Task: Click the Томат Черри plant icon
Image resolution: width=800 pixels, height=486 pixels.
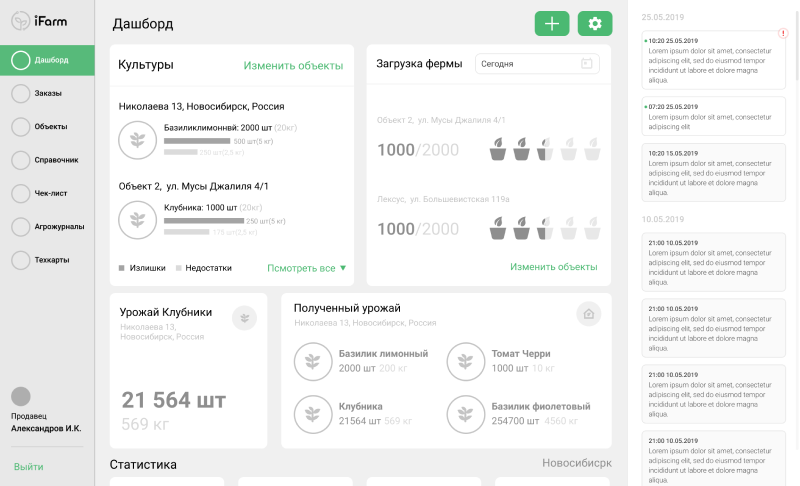Action: pos(465,360)
